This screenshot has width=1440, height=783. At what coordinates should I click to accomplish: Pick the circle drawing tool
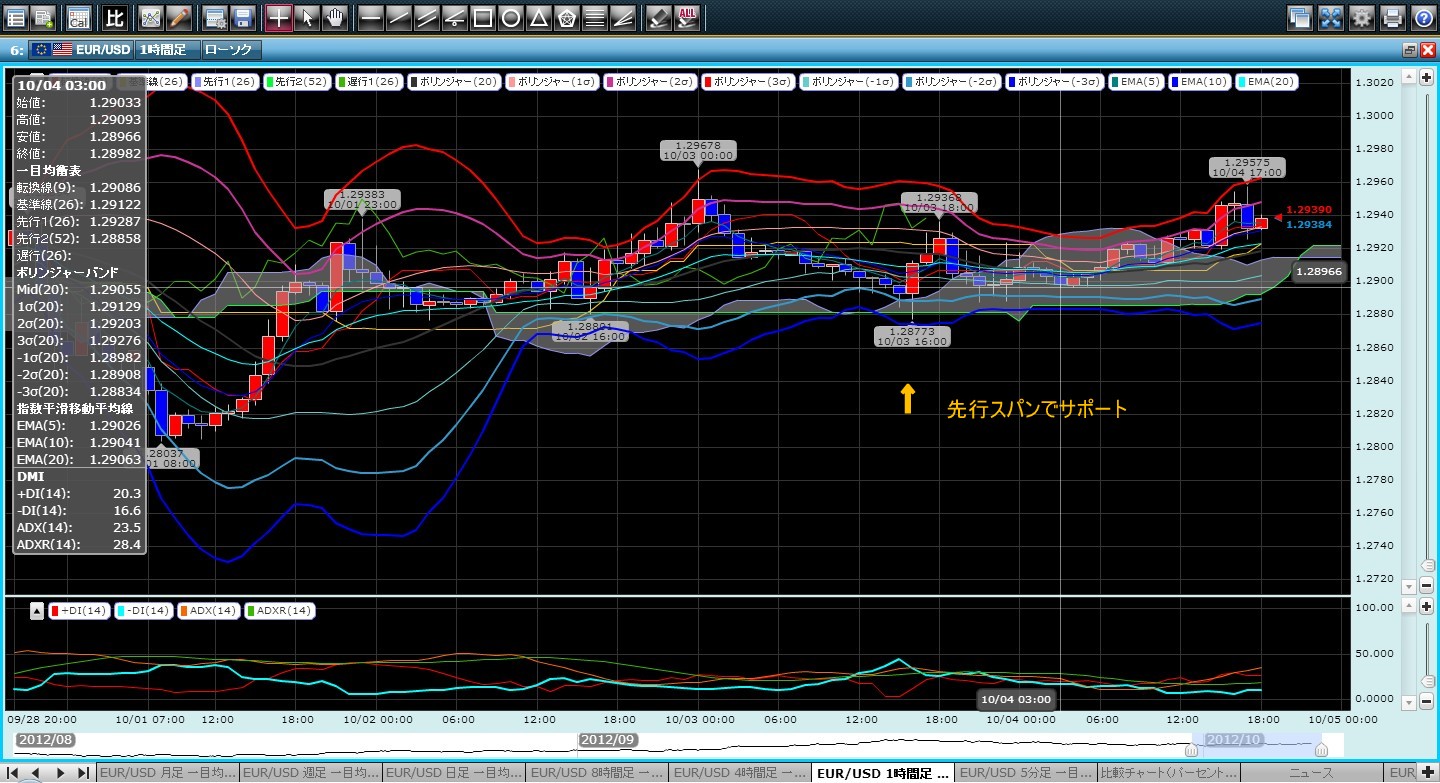[x=511, y=17]
